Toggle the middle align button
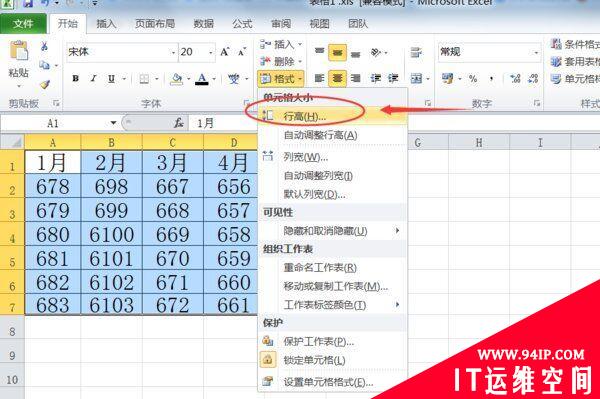Screen dimensions: 600x399 (337, 53)
